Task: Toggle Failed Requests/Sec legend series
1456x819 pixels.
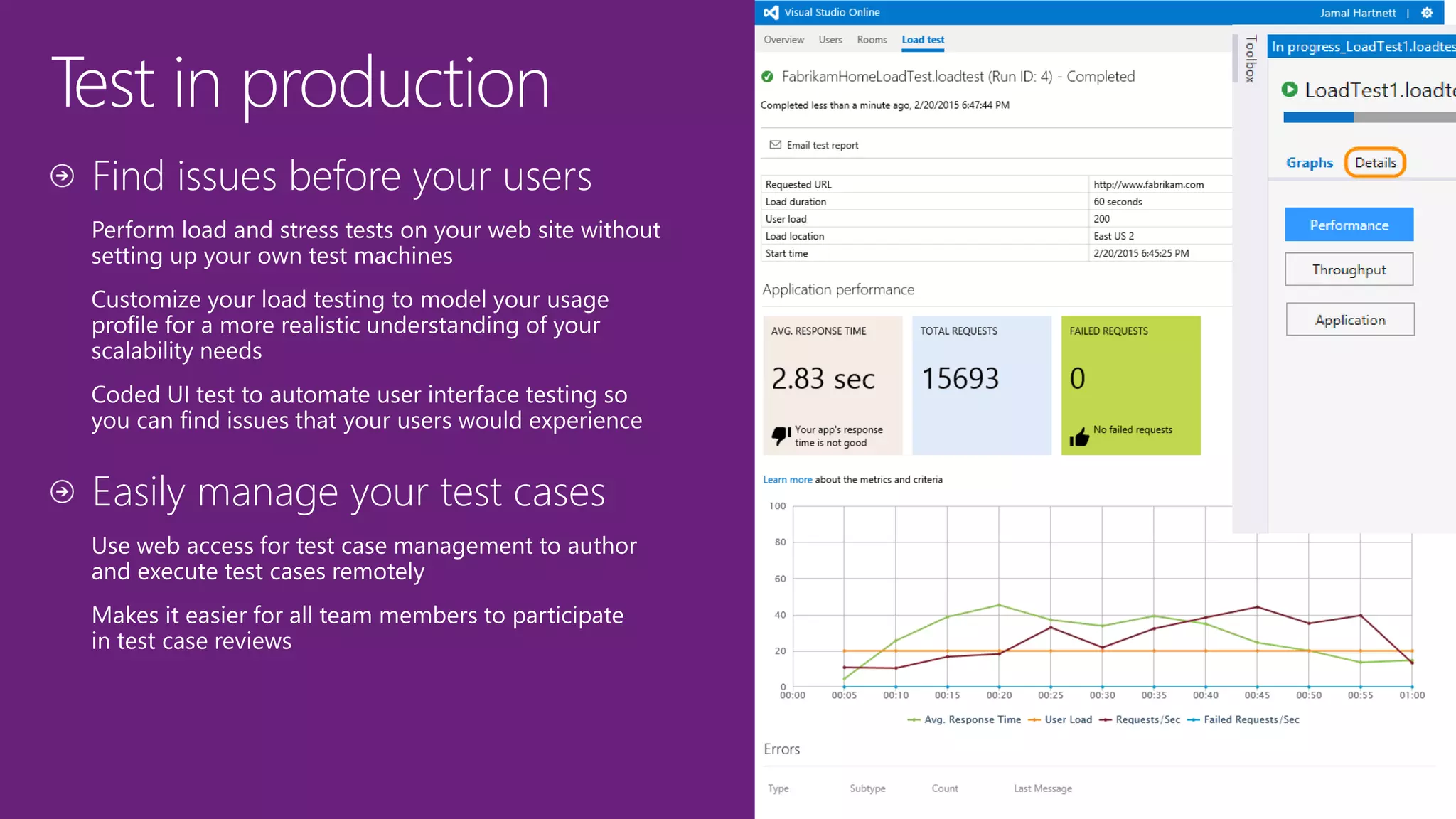Action: 1243,719
